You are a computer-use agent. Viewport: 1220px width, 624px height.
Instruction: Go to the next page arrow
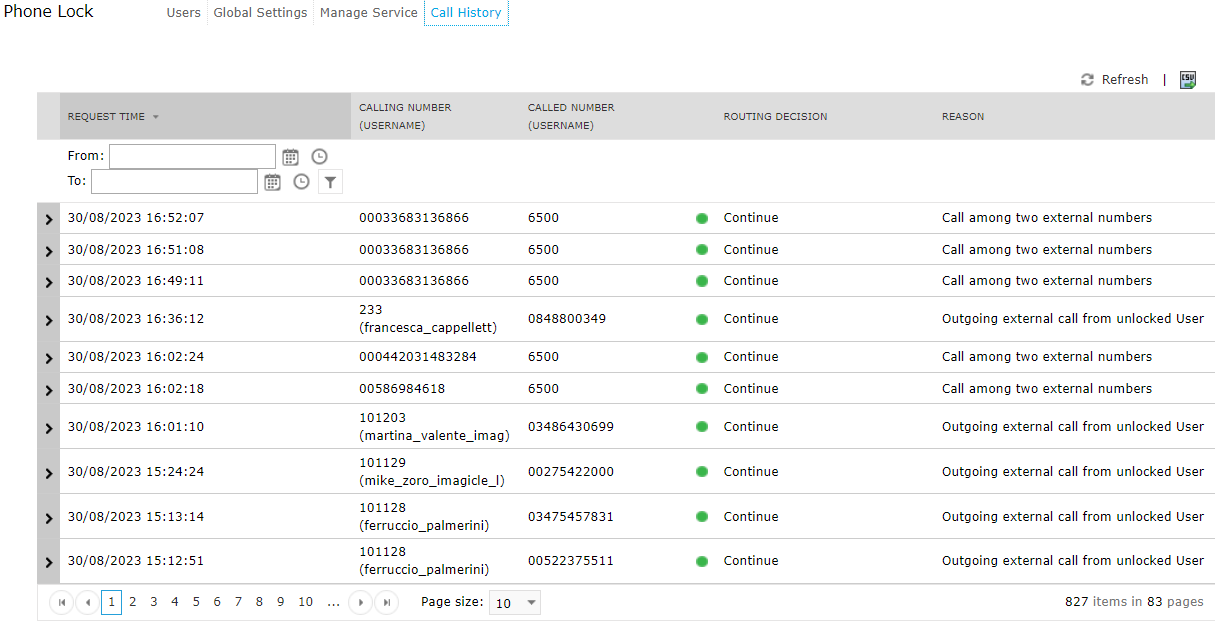coord(359,602)
